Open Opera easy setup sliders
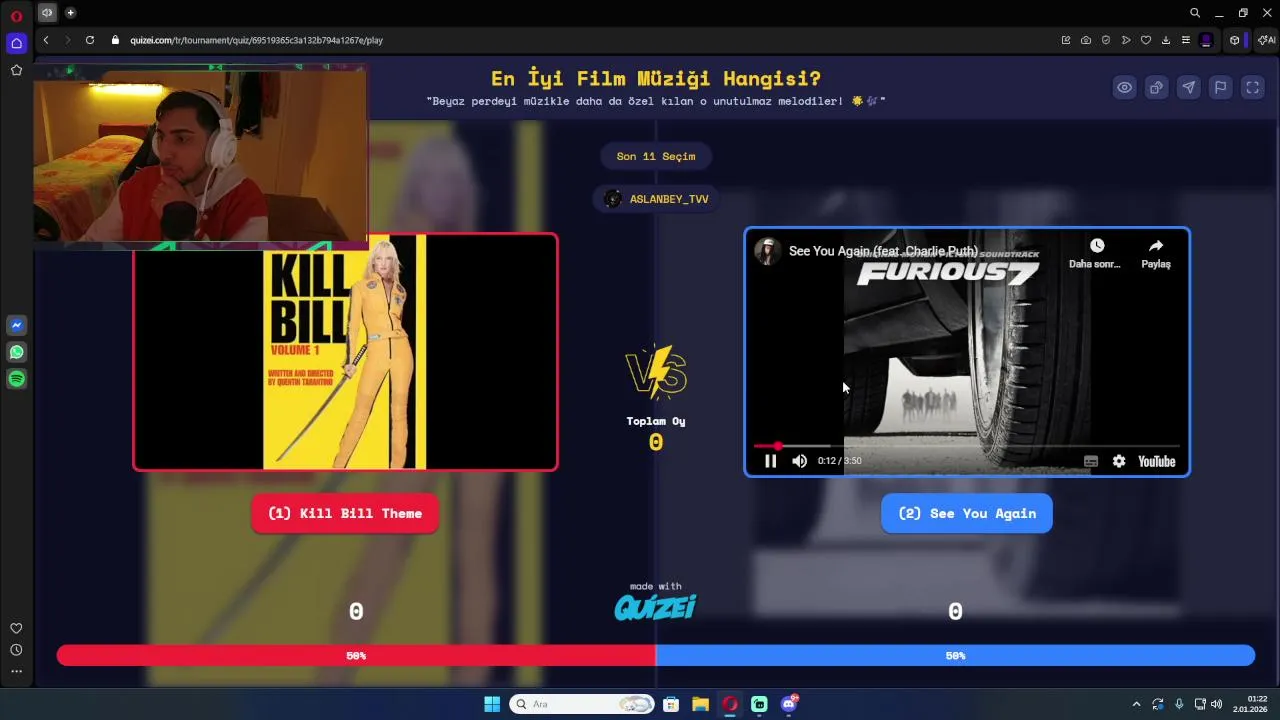 point(1186,40)
